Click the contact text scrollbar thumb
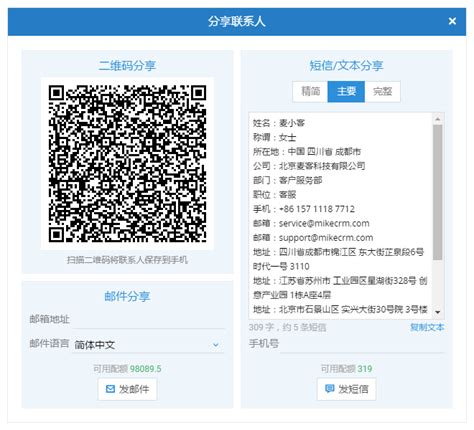The image size is (474, 430). 438,192
